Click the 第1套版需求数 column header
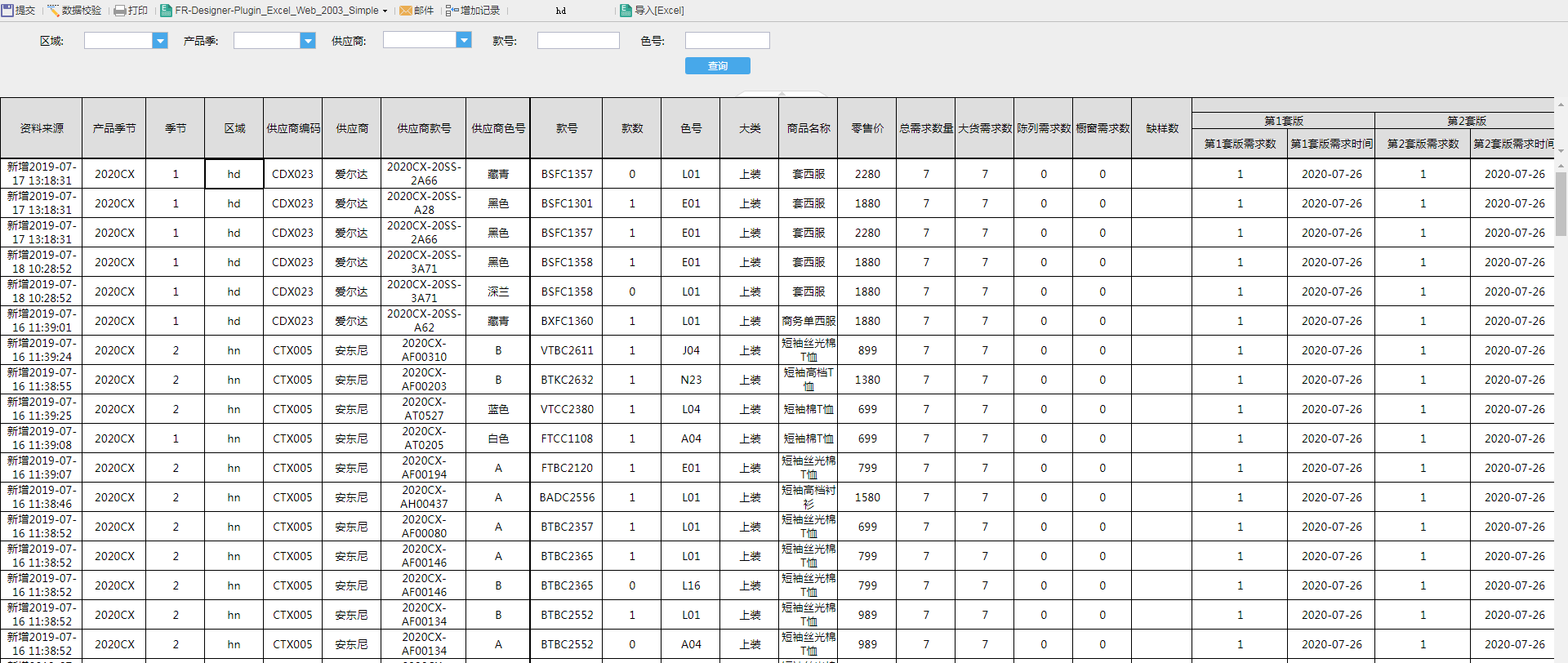This screenshot has height=663, width=1568. (1240, 144)
